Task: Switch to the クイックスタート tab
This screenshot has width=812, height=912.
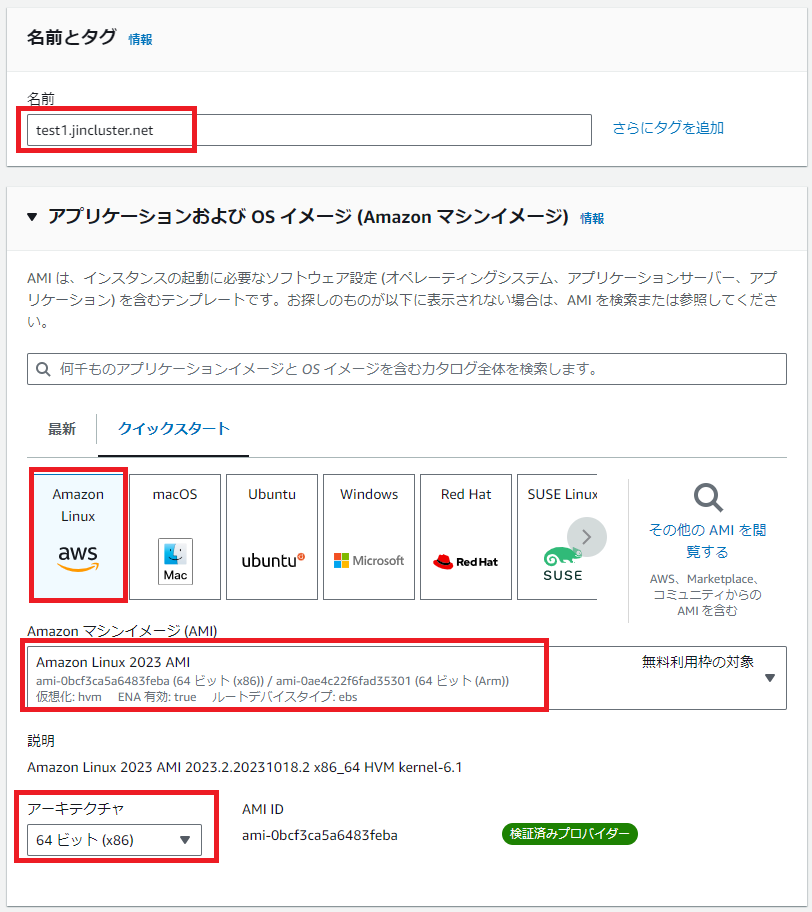Action: point(174,429)
